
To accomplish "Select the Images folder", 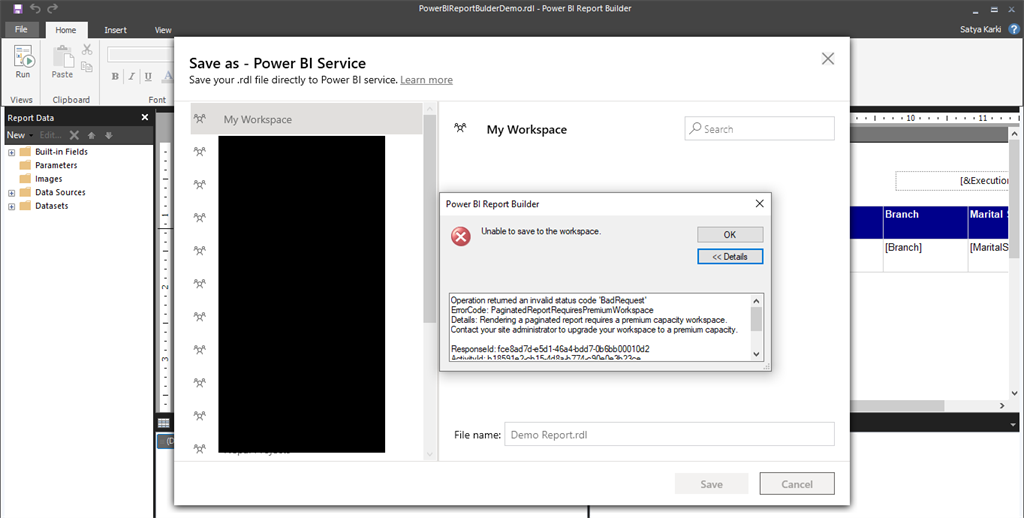I will (x=41, y=179).
